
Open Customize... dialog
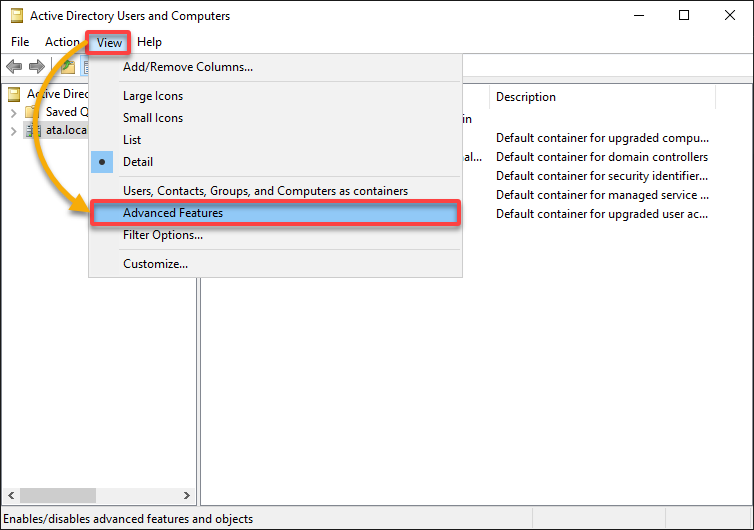pyautogui.click(x=276, y=264)
